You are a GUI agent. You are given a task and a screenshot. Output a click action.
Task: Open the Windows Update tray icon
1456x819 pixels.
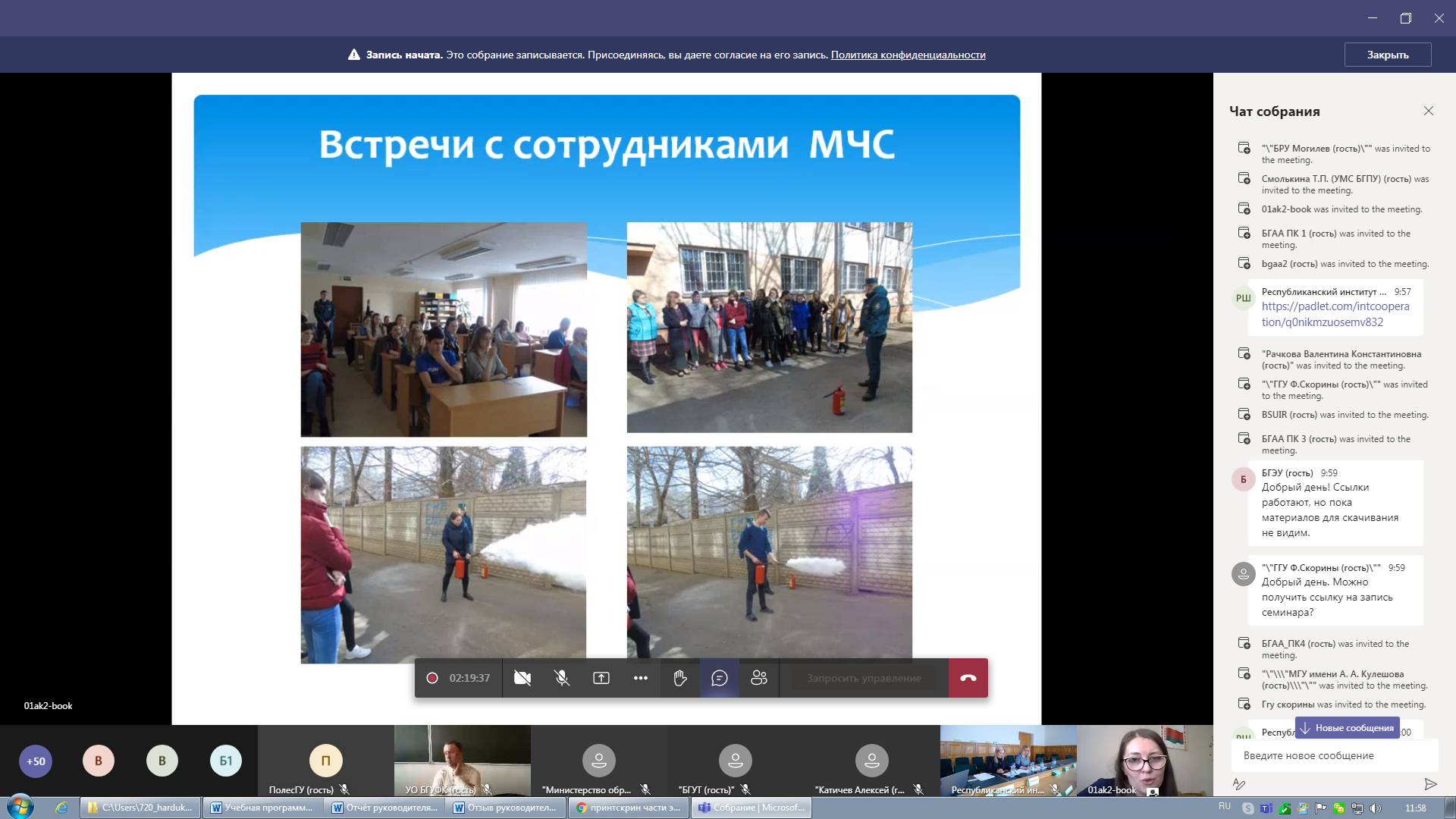(1303, 808)
